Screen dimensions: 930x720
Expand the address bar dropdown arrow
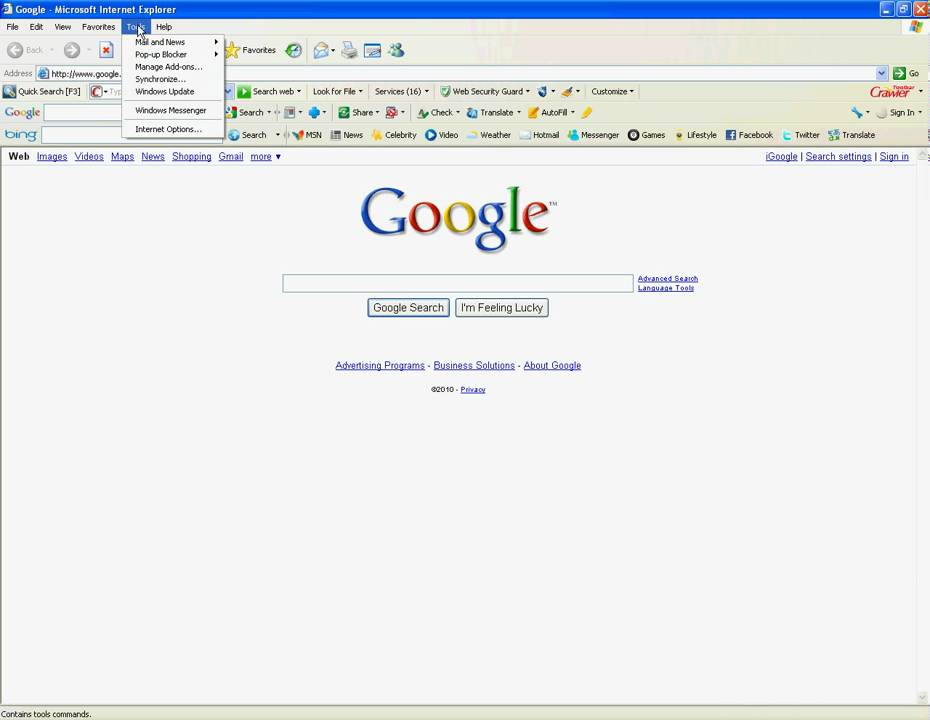[x=881, y=74]
